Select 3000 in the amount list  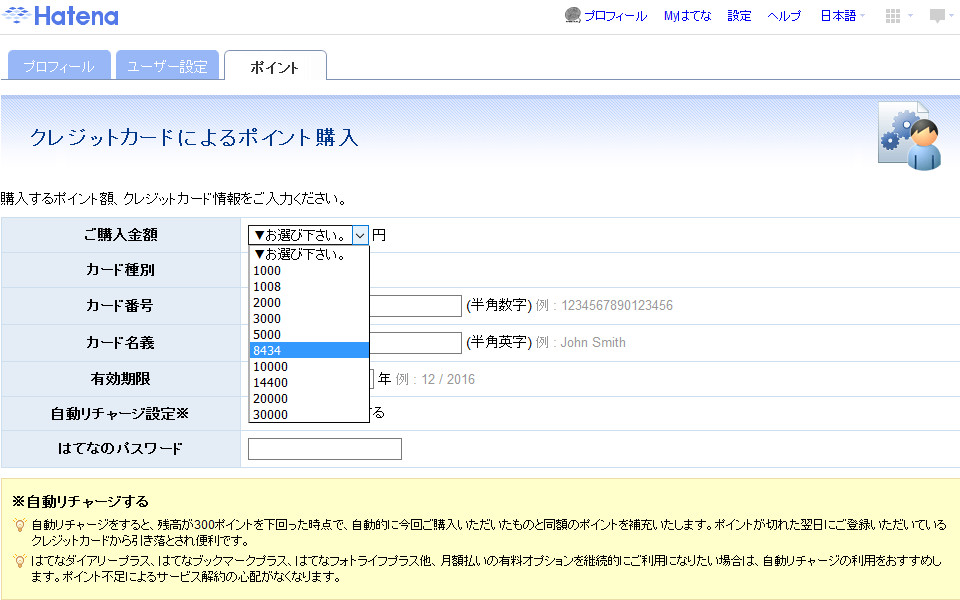(x=309, y=318)
